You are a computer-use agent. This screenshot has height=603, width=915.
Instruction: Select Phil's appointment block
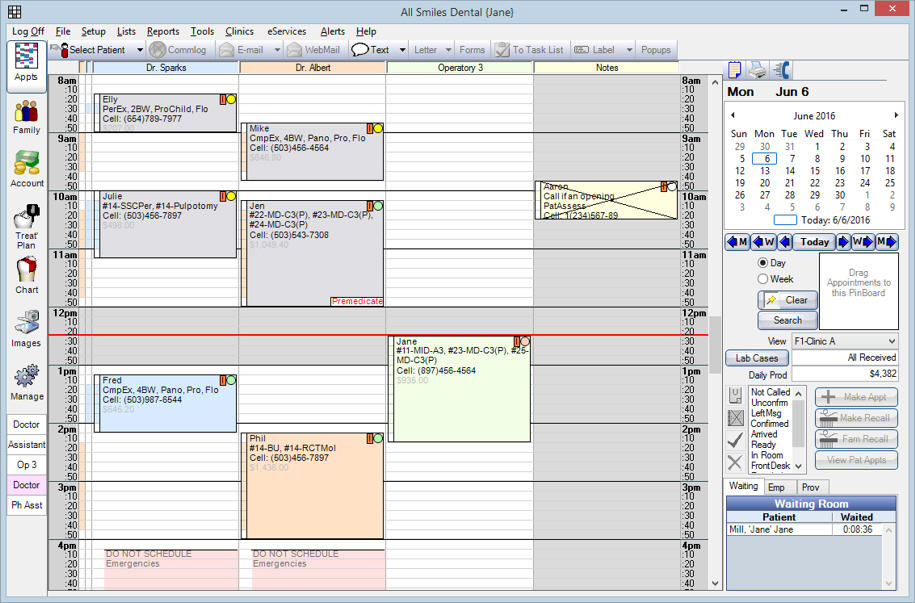coord(313,486)
